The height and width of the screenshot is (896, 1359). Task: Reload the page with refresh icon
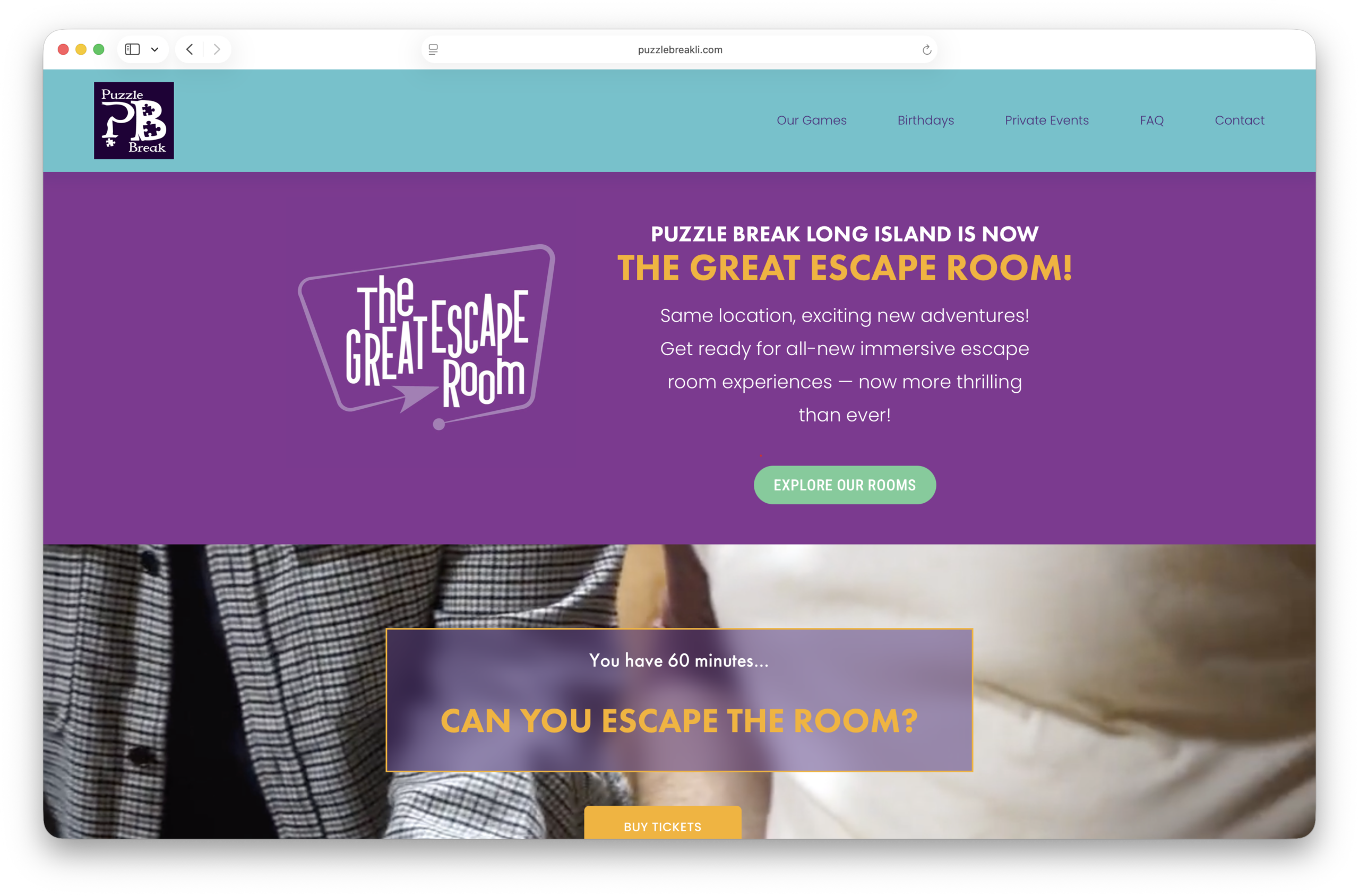[926, 50]
